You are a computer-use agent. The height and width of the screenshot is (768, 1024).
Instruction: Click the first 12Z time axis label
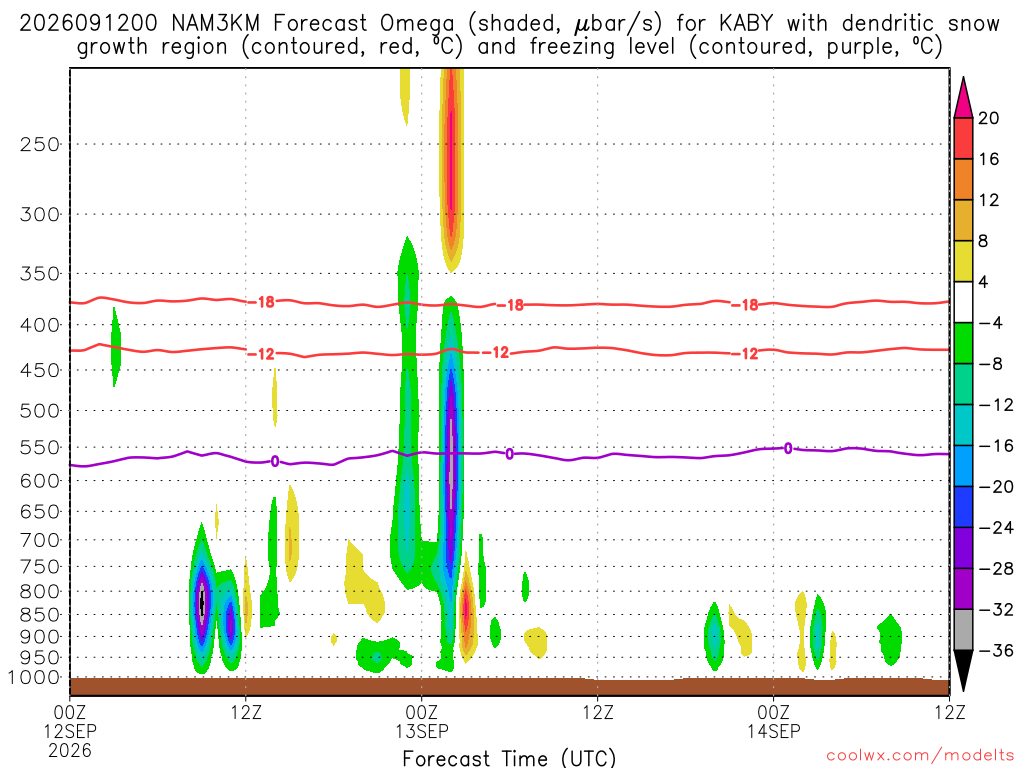pos(246,712)
